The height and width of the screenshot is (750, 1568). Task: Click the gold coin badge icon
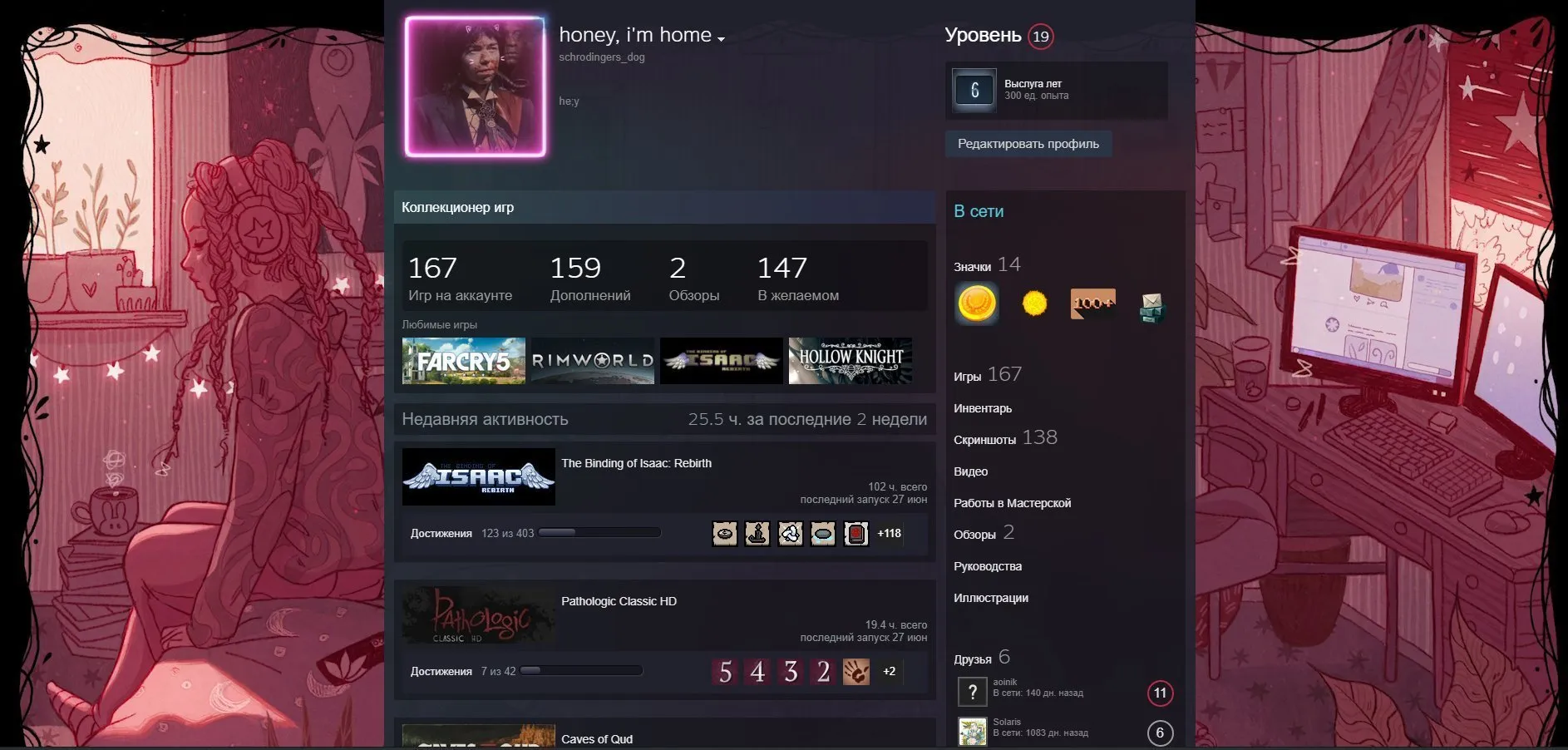[976, 303]
